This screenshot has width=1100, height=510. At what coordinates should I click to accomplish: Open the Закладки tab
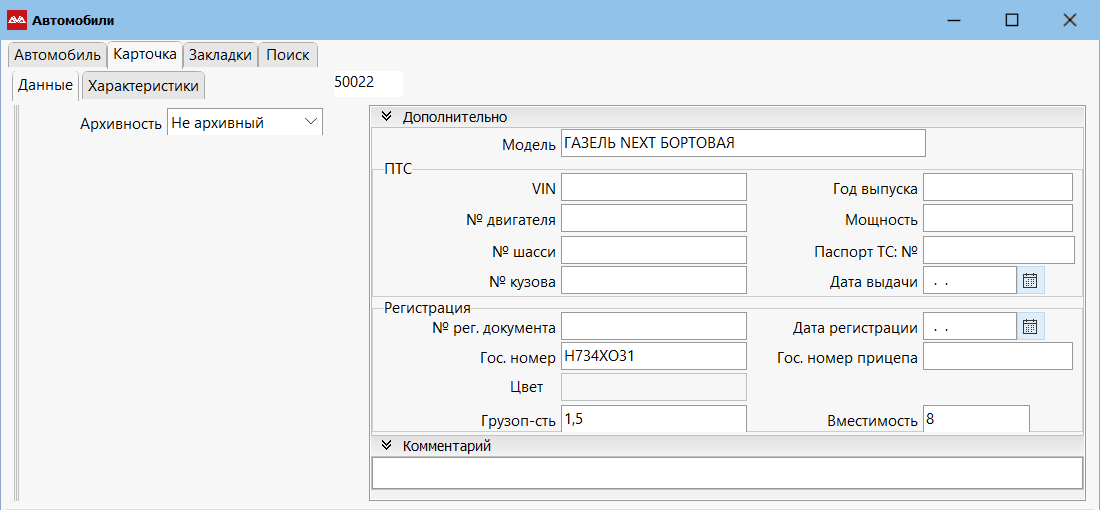pos(220,55)
